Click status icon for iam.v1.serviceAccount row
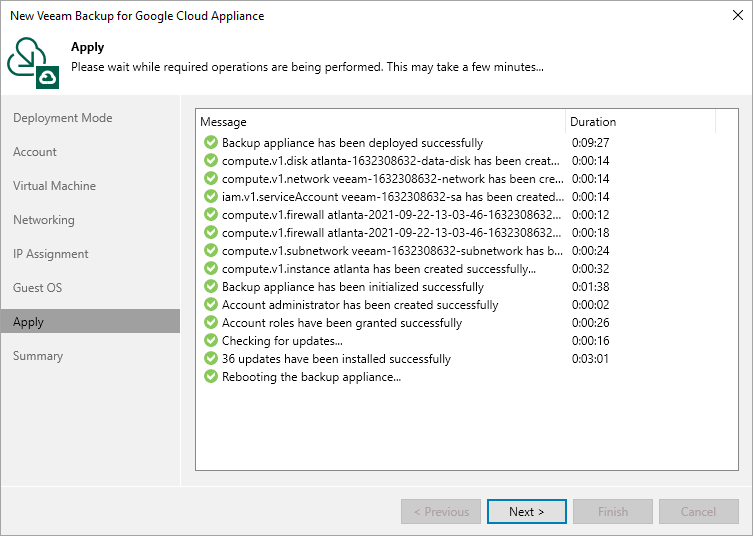 coord(210,197)
